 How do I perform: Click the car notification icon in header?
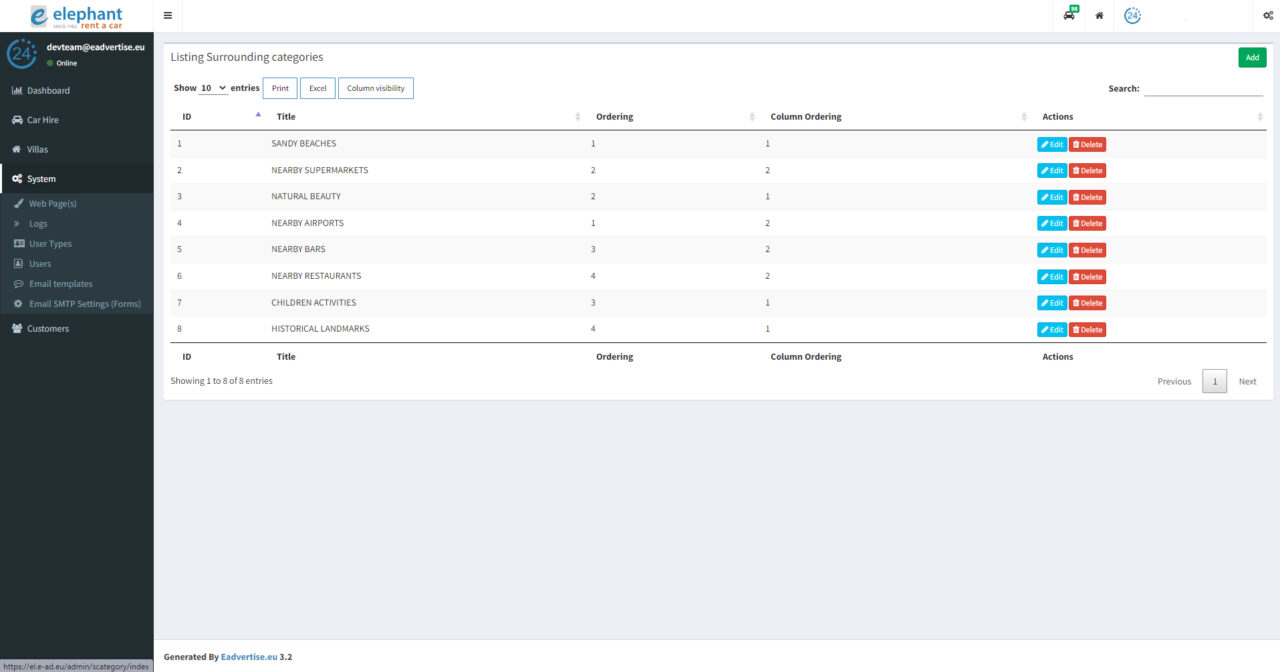point(1069,15)
